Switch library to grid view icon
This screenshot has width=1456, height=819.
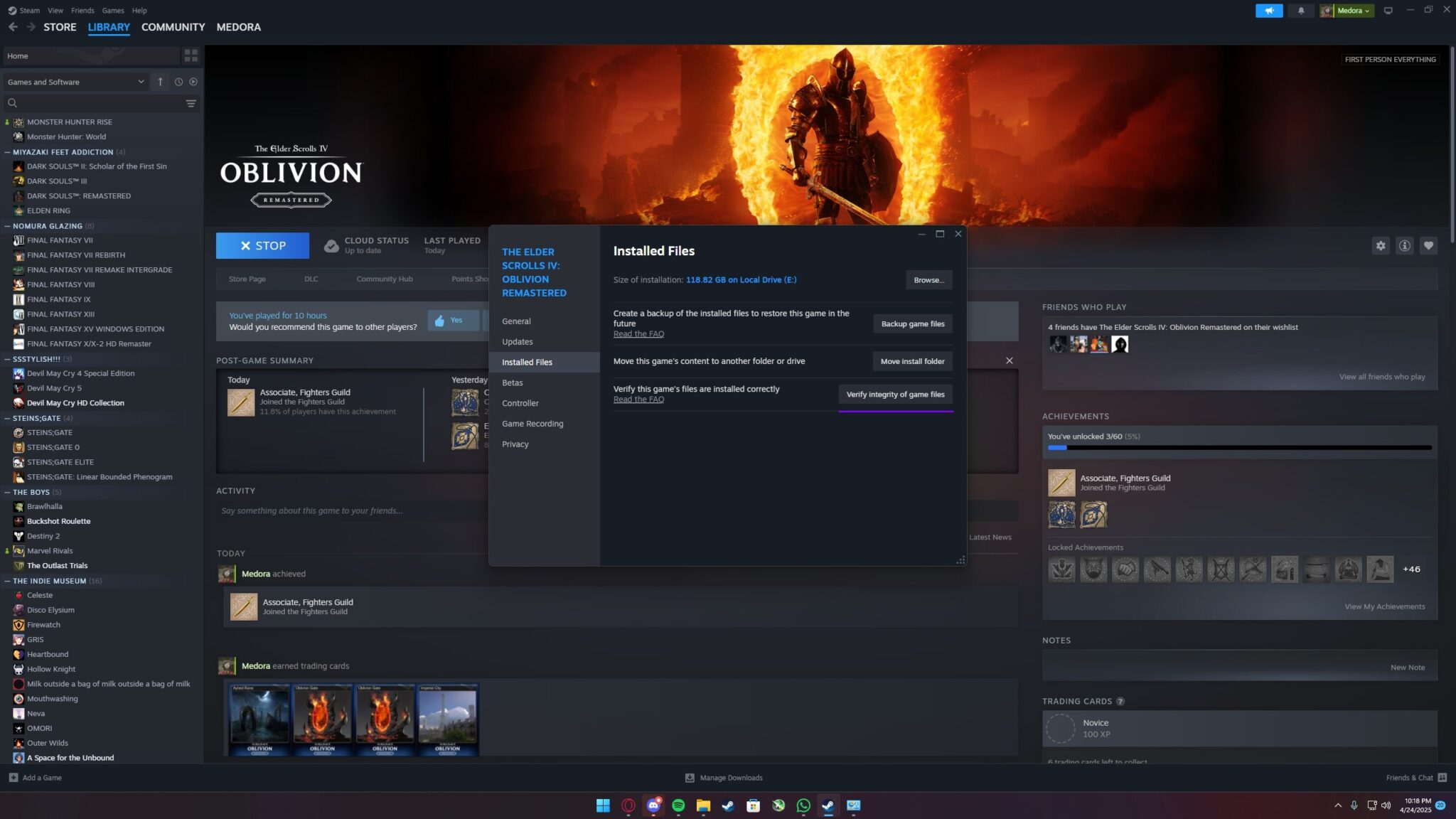click(x=191, y=55)
